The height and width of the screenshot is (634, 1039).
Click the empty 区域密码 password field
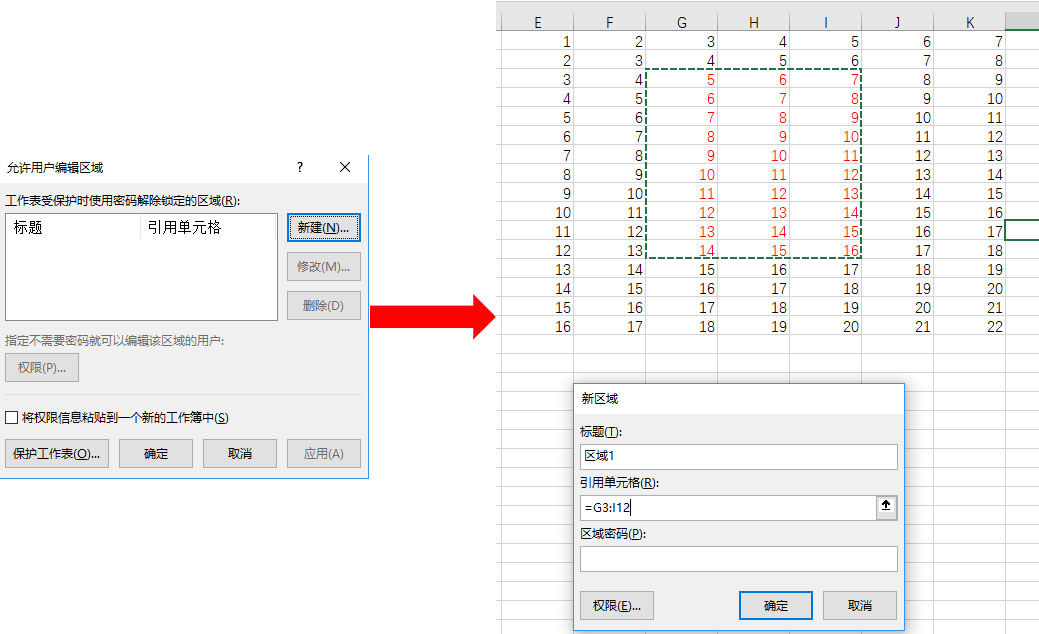737,558
